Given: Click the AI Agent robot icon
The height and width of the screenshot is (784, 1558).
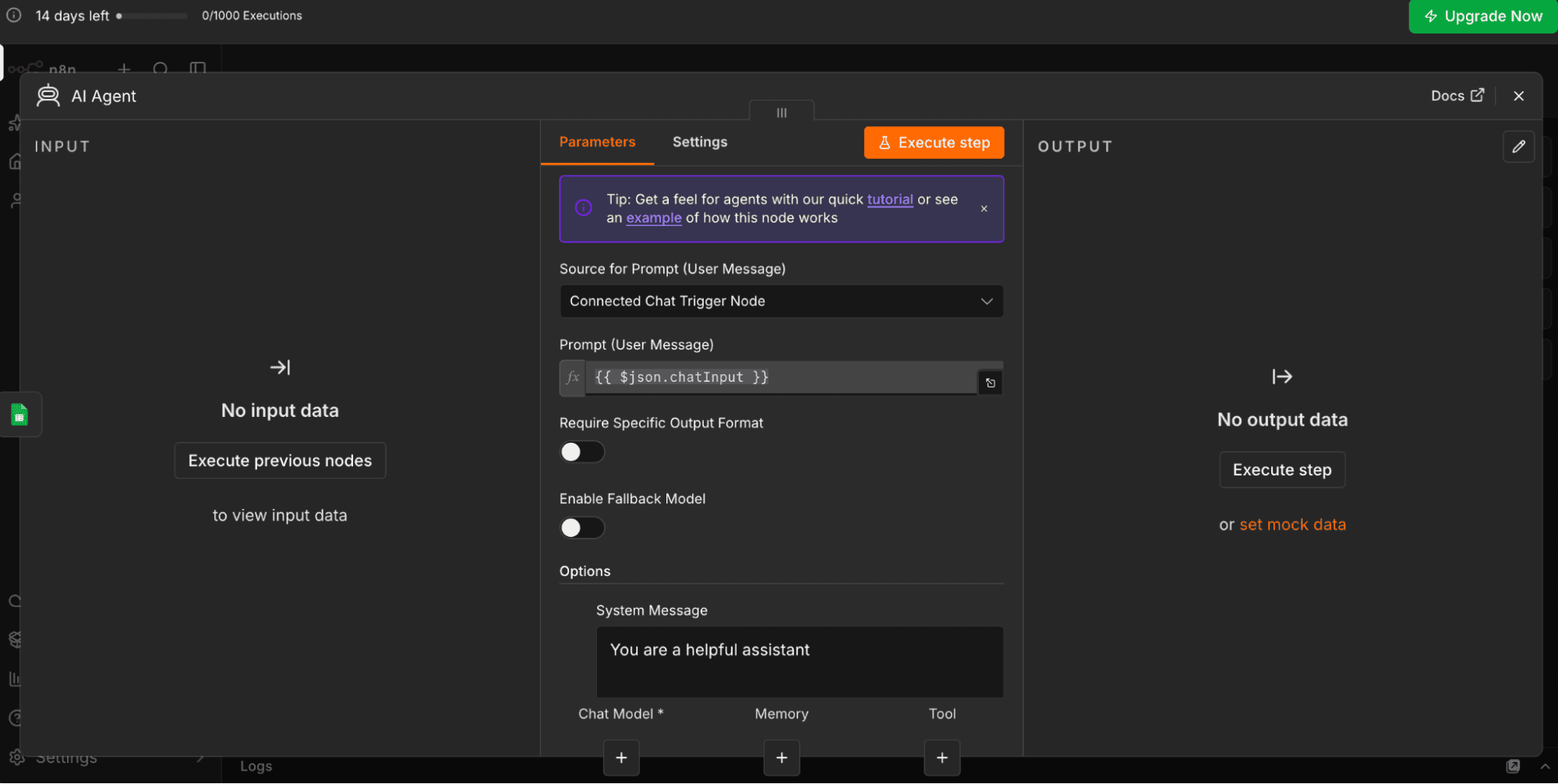Looking at the screenshot, I should [x=48, y=96].
